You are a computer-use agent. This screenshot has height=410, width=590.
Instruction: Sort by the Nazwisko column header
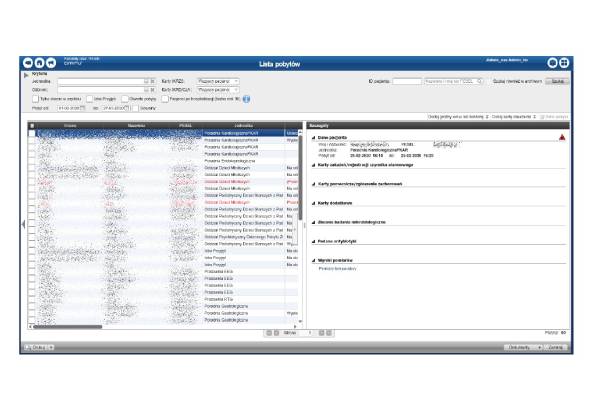(136, 126)
